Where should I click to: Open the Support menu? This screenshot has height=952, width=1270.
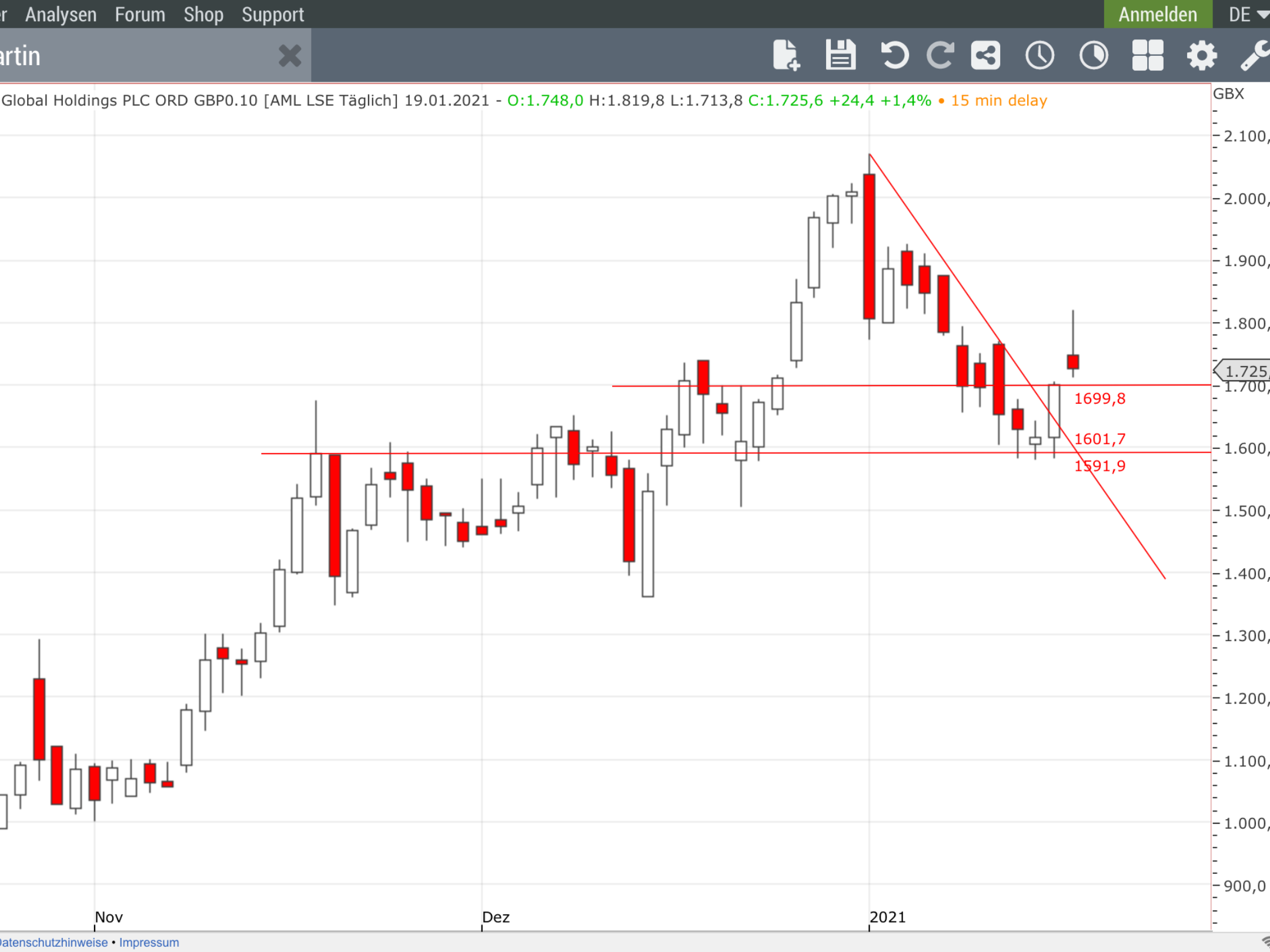point(273,14)
